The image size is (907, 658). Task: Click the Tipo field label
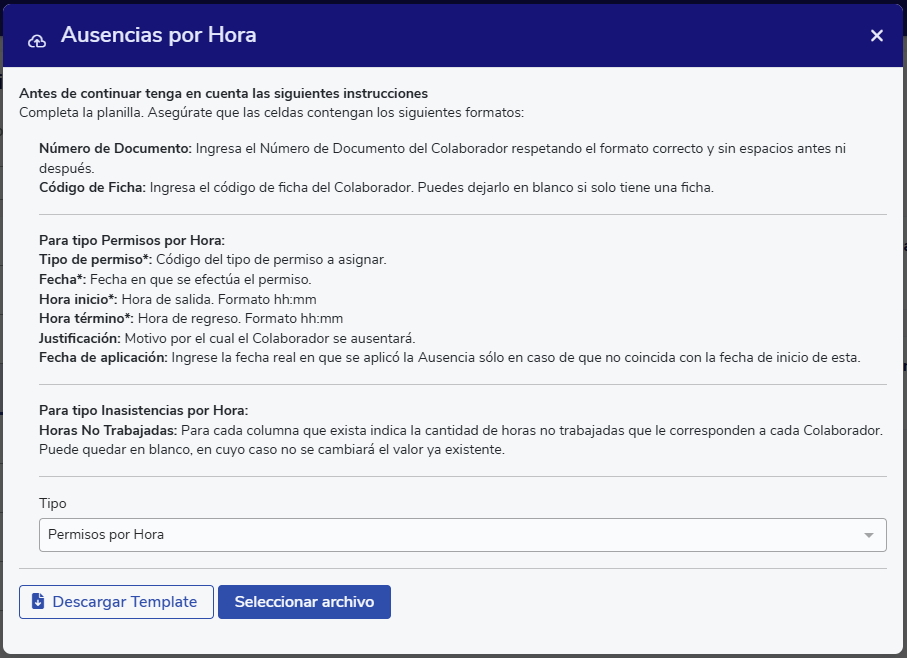tap(53, 503)
